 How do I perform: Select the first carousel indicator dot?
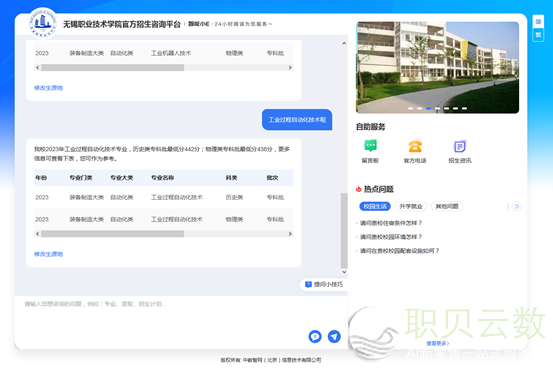(x=411, y=108)
